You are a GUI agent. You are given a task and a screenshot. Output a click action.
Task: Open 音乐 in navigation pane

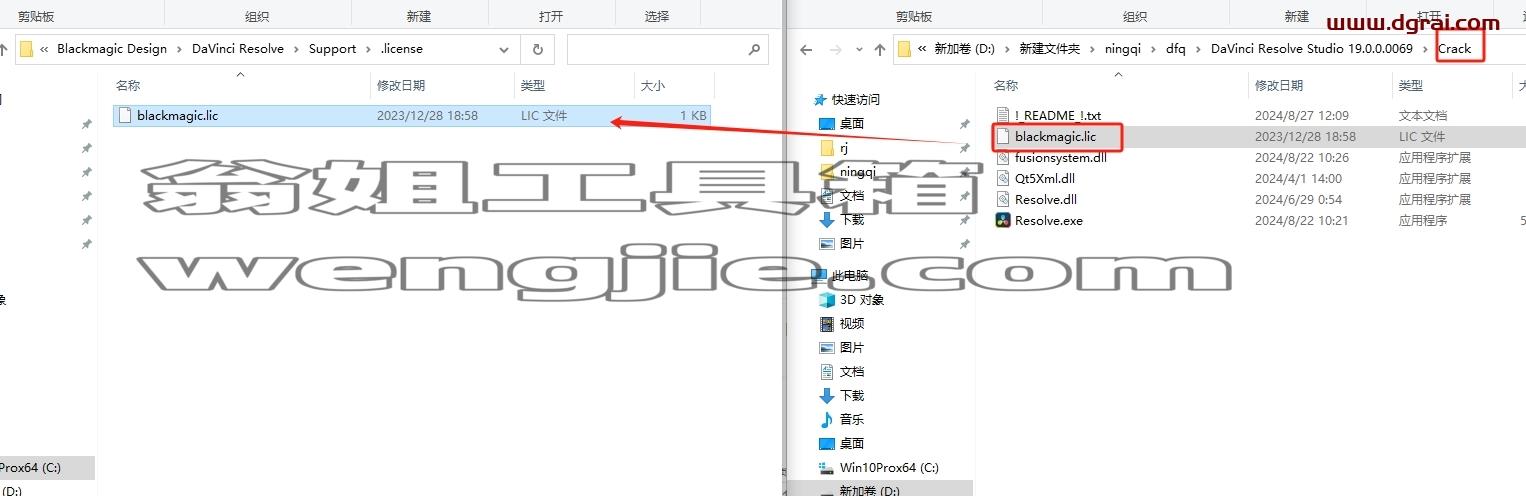click(851, 419)
